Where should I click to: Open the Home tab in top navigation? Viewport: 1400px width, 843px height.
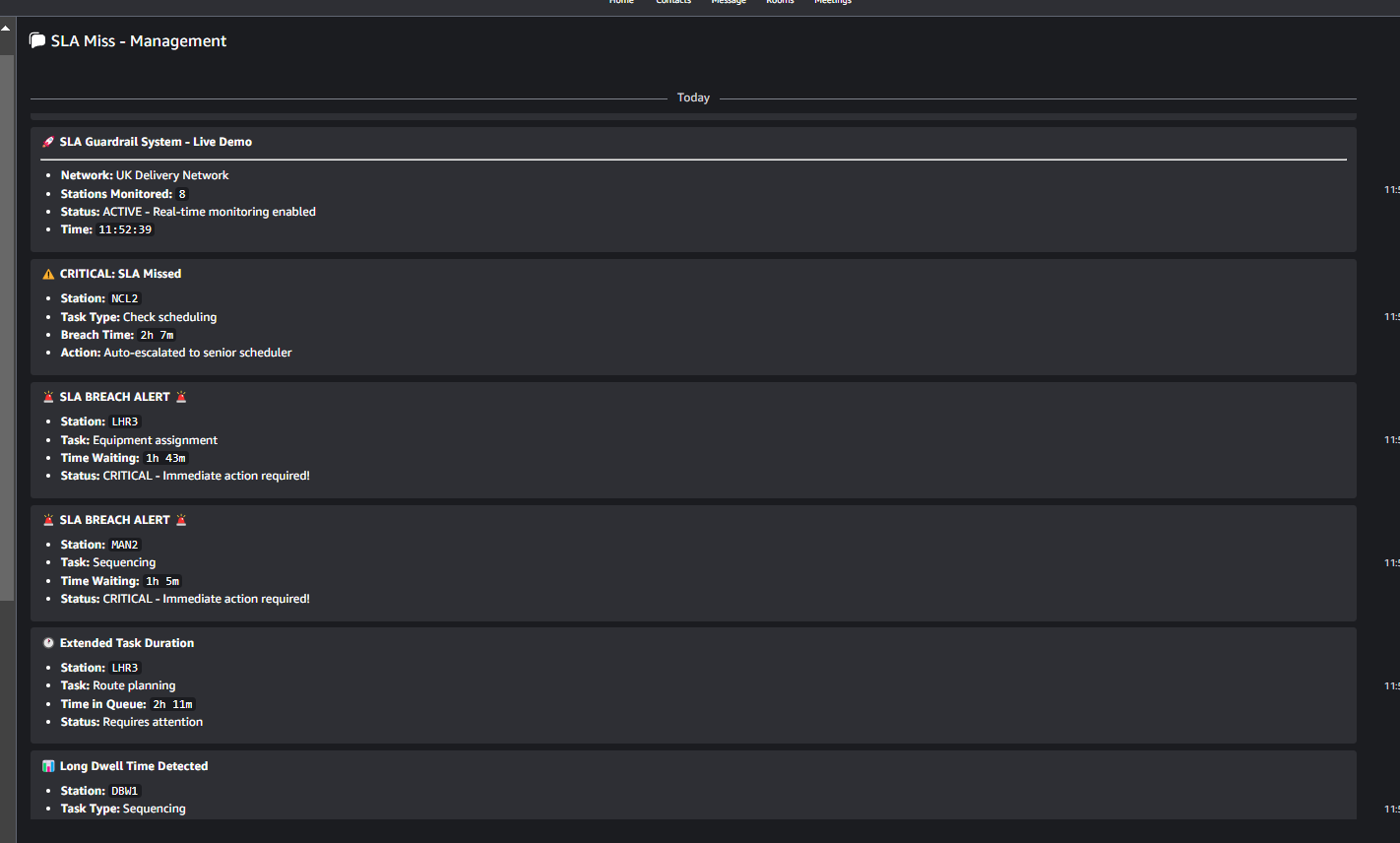pos(621,2)
